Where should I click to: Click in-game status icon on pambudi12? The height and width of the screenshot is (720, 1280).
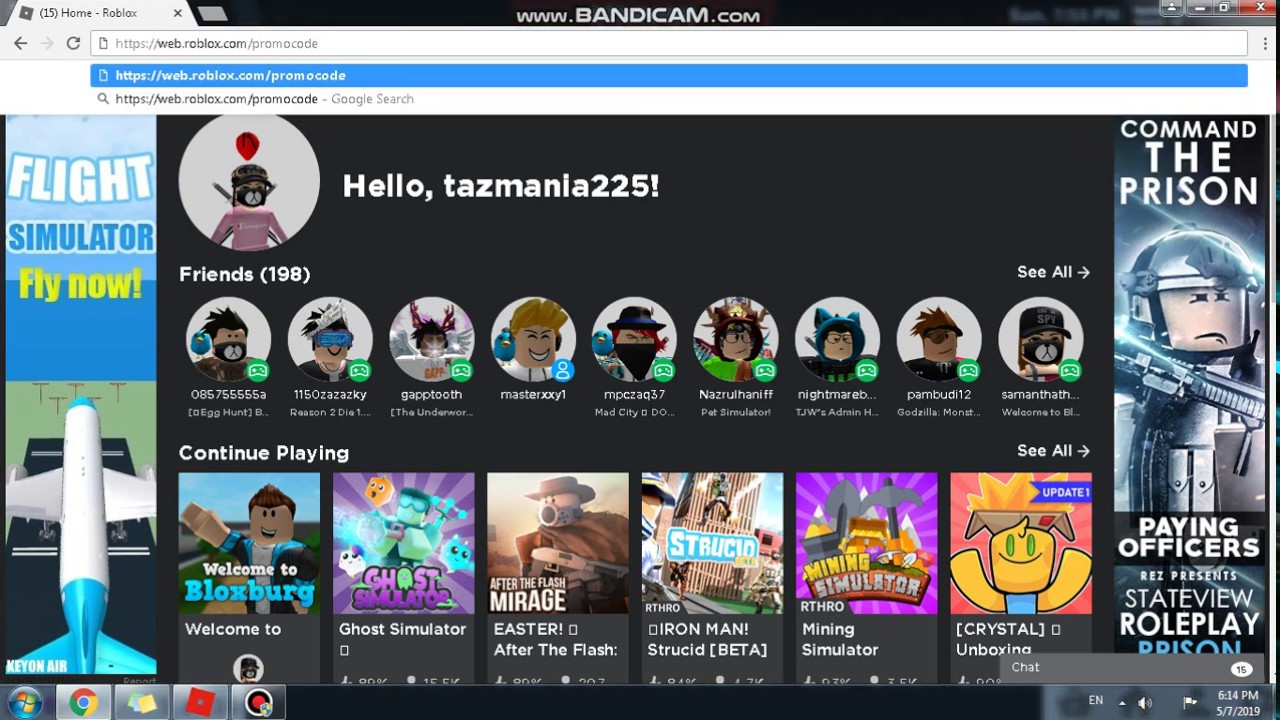click(969, 371)
